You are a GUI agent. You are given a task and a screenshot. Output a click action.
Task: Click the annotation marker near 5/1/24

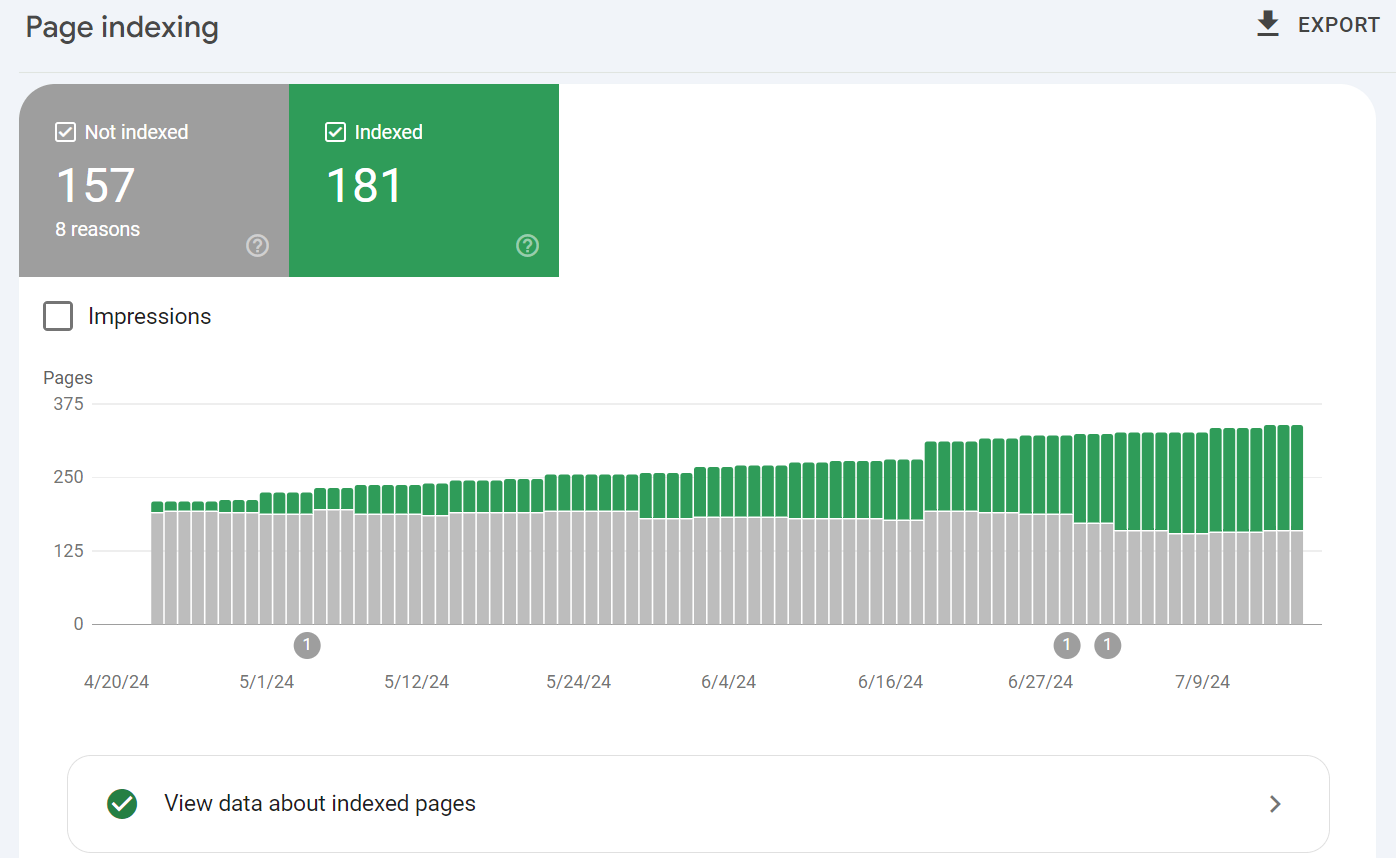click(307, 645)
